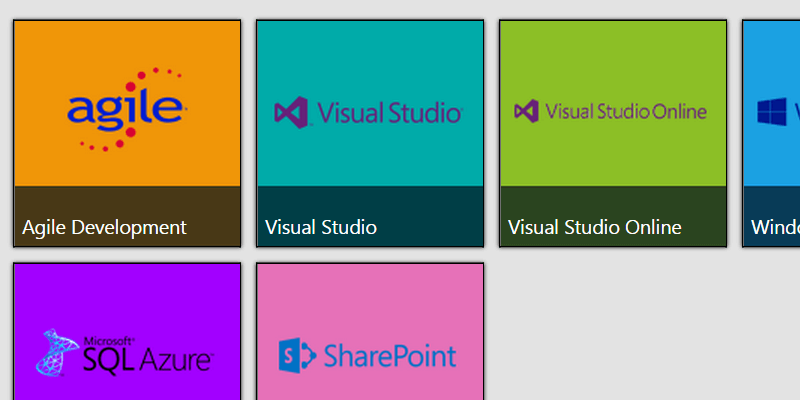Click the small Microsoft text above SQL Azure
The image size is (800, 400).
(105, 339)
